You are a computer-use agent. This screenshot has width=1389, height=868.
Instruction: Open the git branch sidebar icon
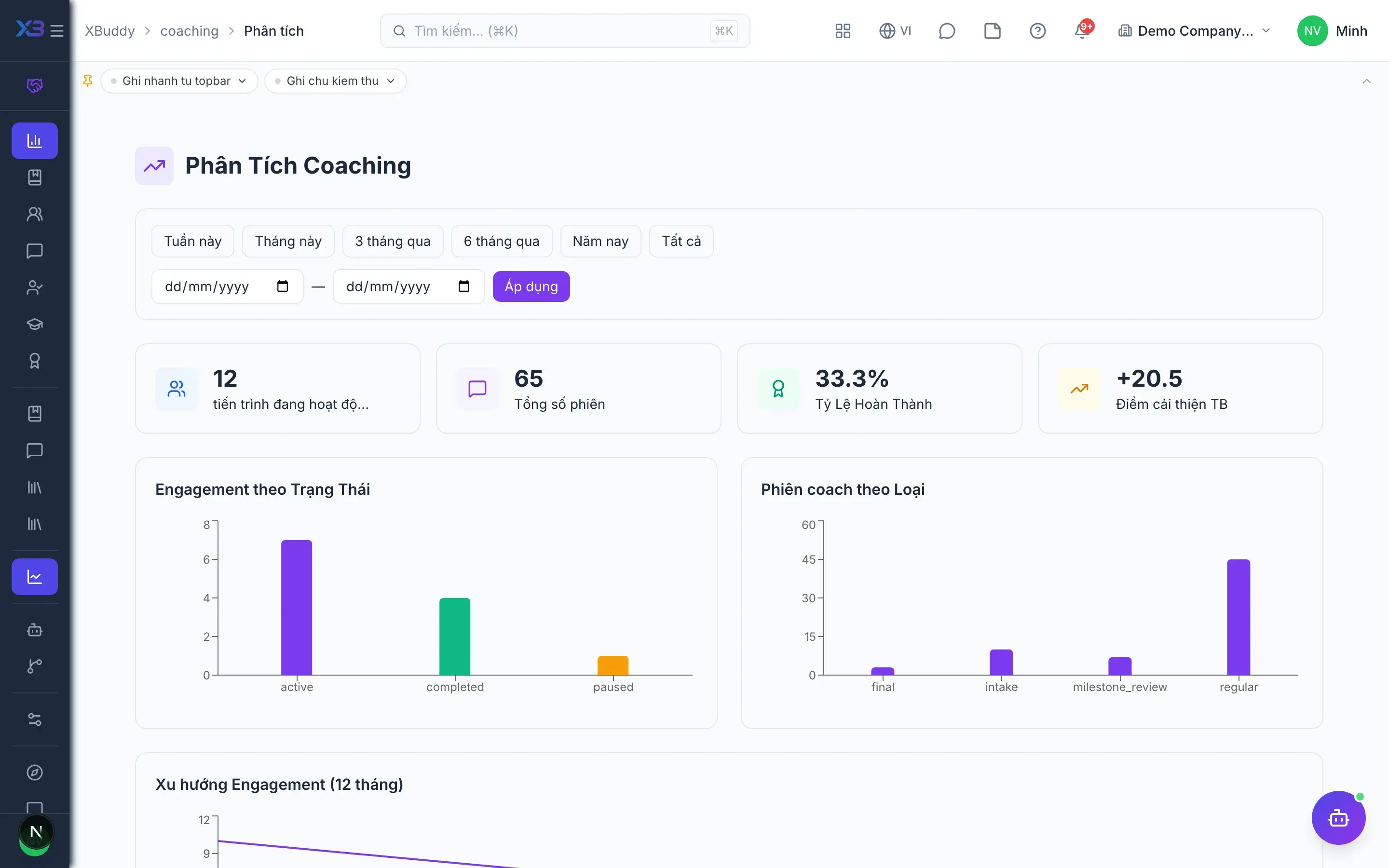pyautogui.click(x=34, y=666)
